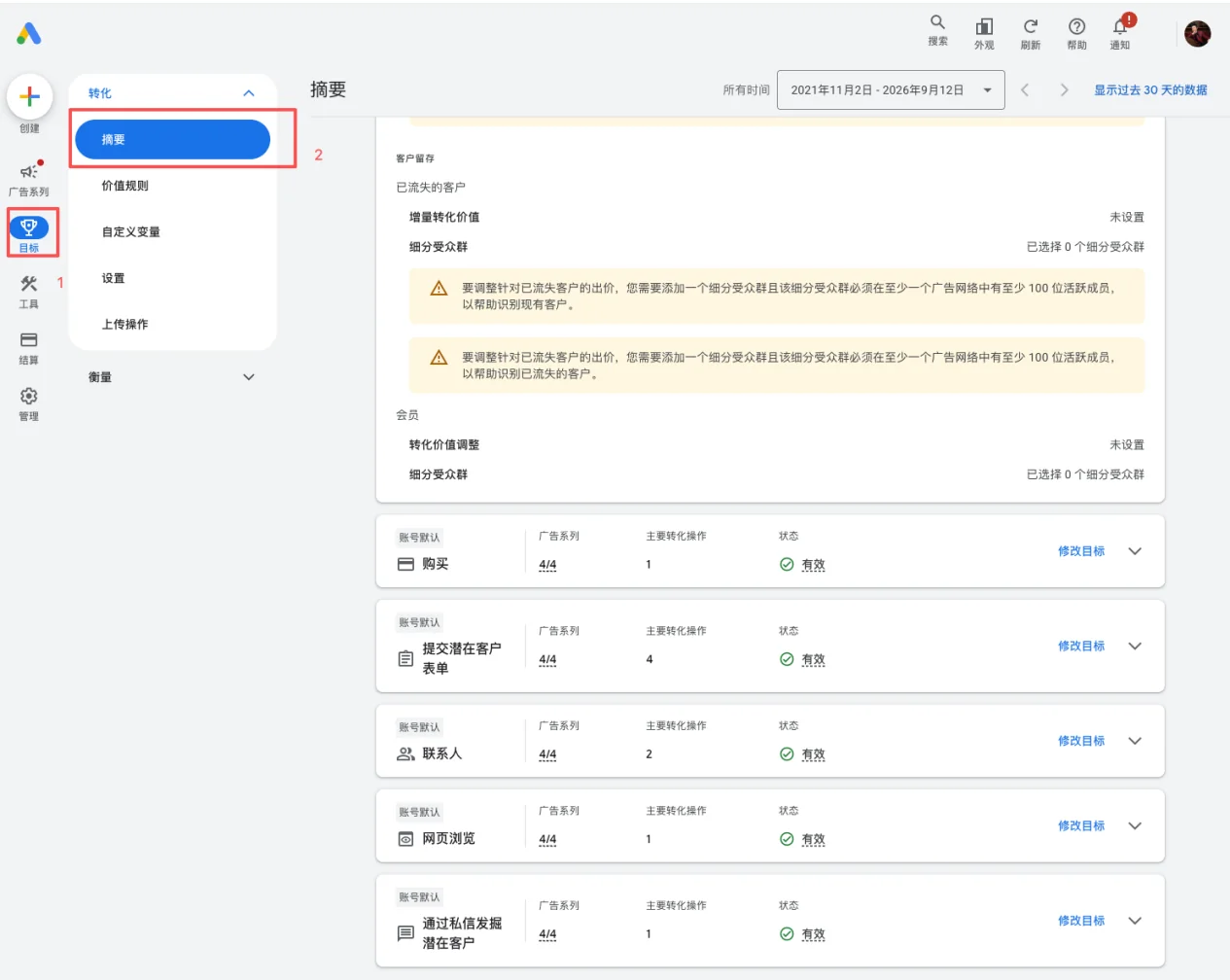The height and width of the screenshot is (980, 1230).
Task: Click 细分受众群 under 已流失的客户
Action: tap(439, 247)
